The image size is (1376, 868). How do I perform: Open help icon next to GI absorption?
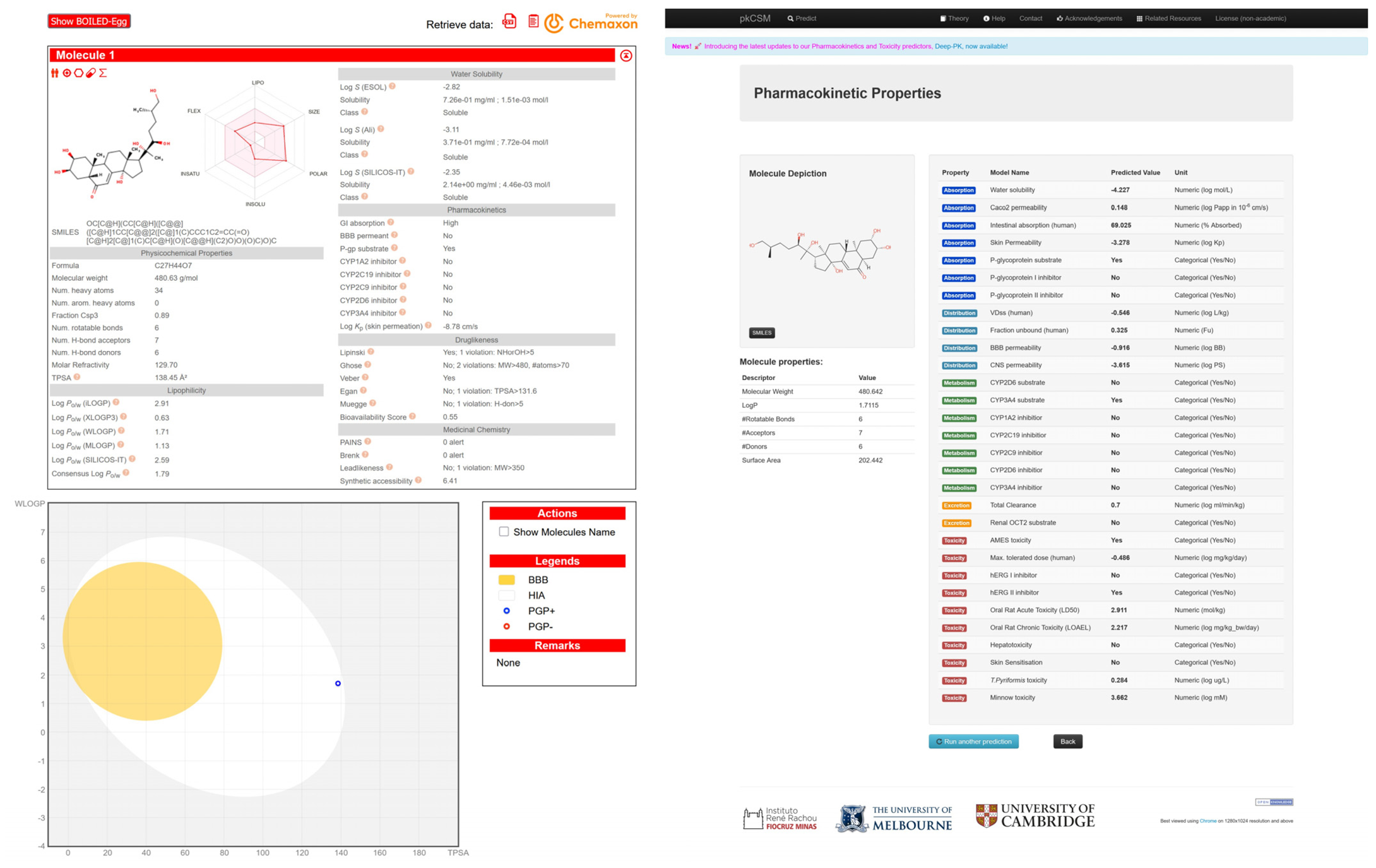click(x=391, y=222)
